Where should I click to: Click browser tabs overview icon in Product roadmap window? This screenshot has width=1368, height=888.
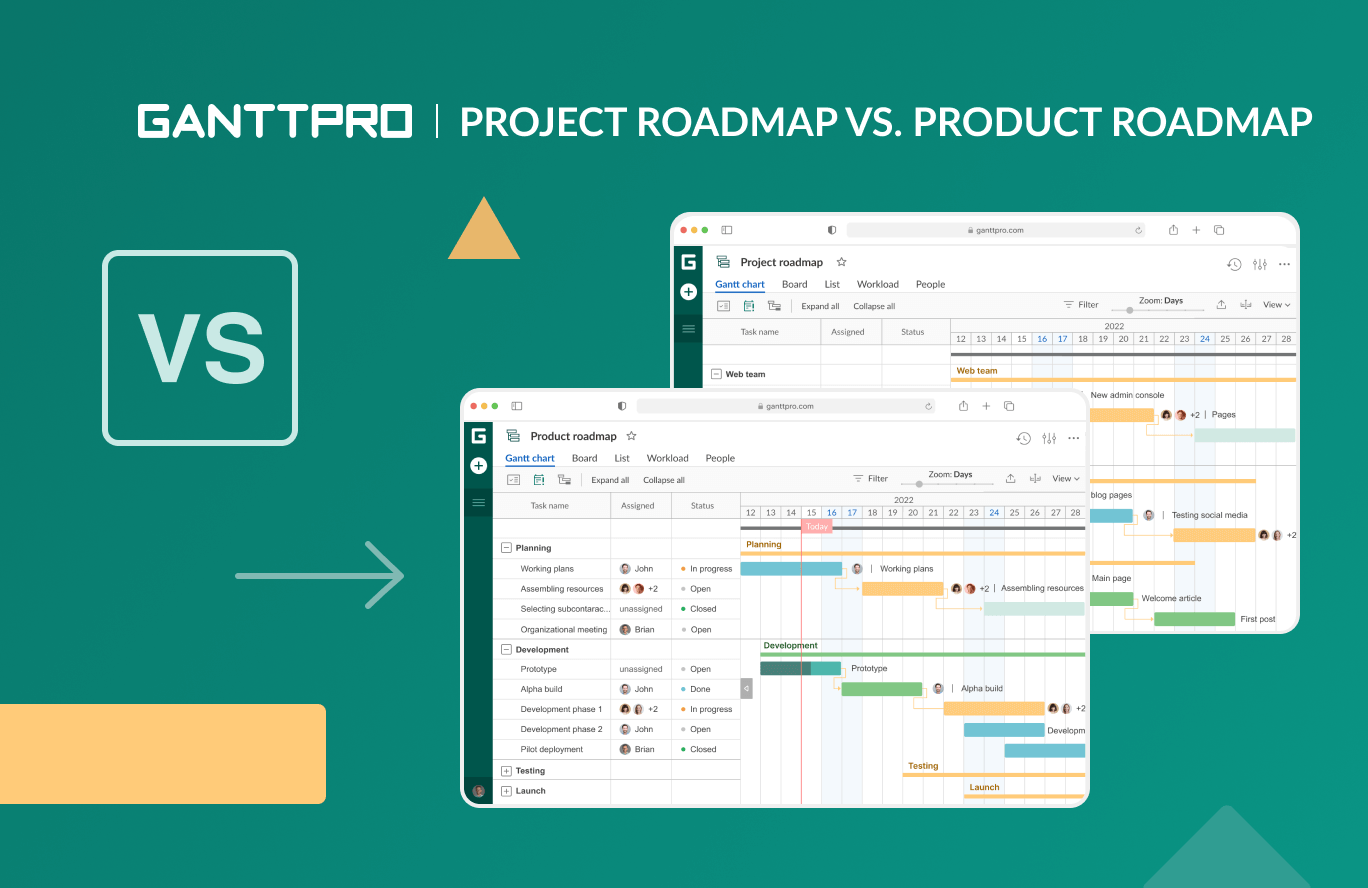click(1009, 406)
